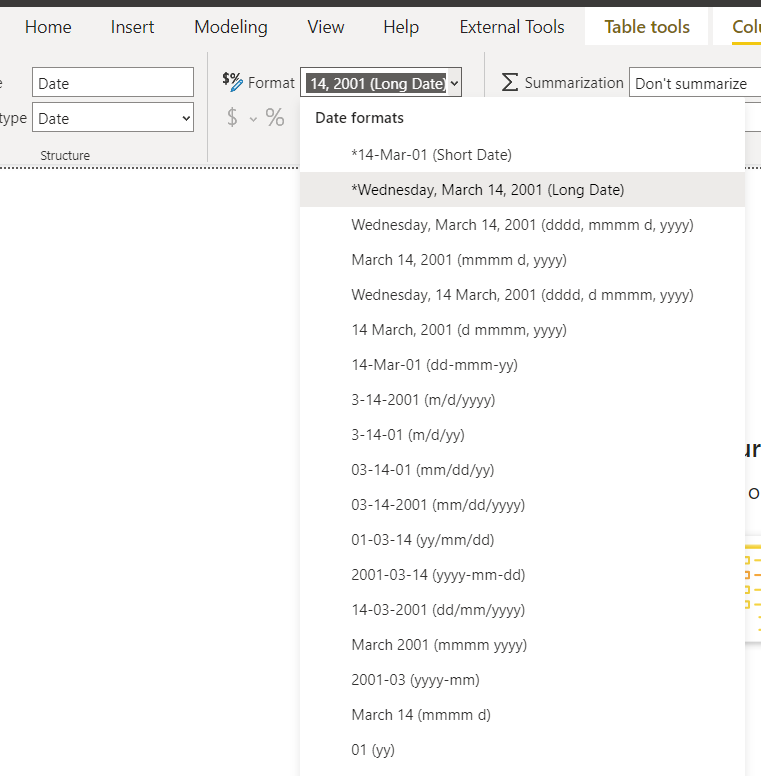Select March 14, 2001 (mmmm d, yyyy)
Viewport: 761px width, 776px height.
coord(523,260)
